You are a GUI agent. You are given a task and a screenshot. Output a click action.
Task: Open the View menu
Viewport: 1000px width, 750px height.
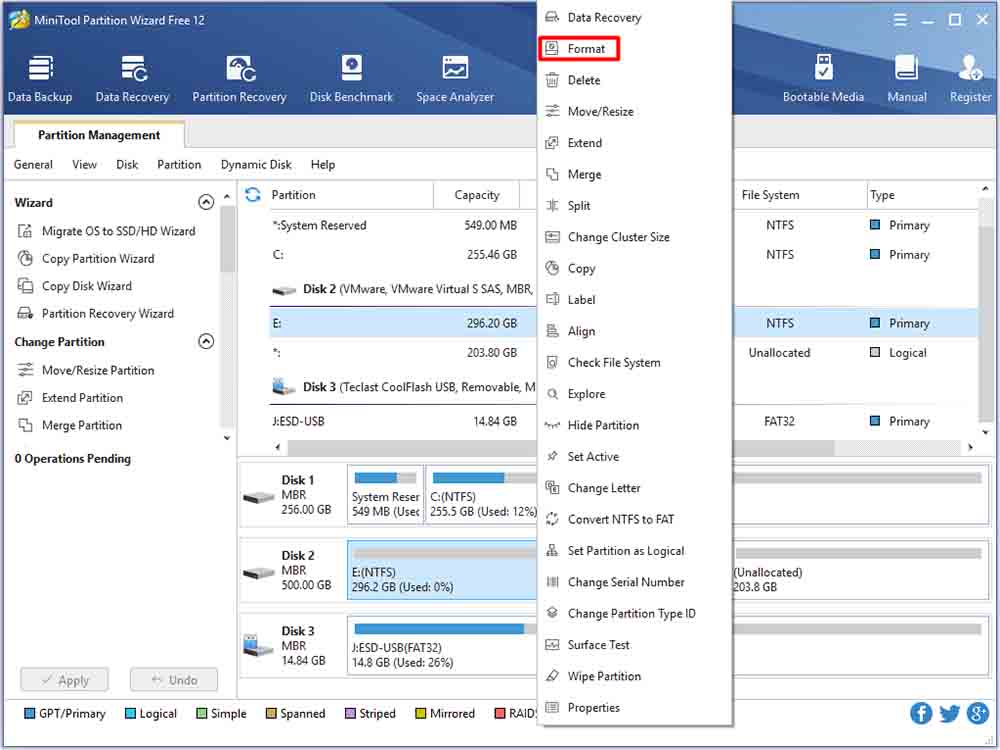pos(84,165)
